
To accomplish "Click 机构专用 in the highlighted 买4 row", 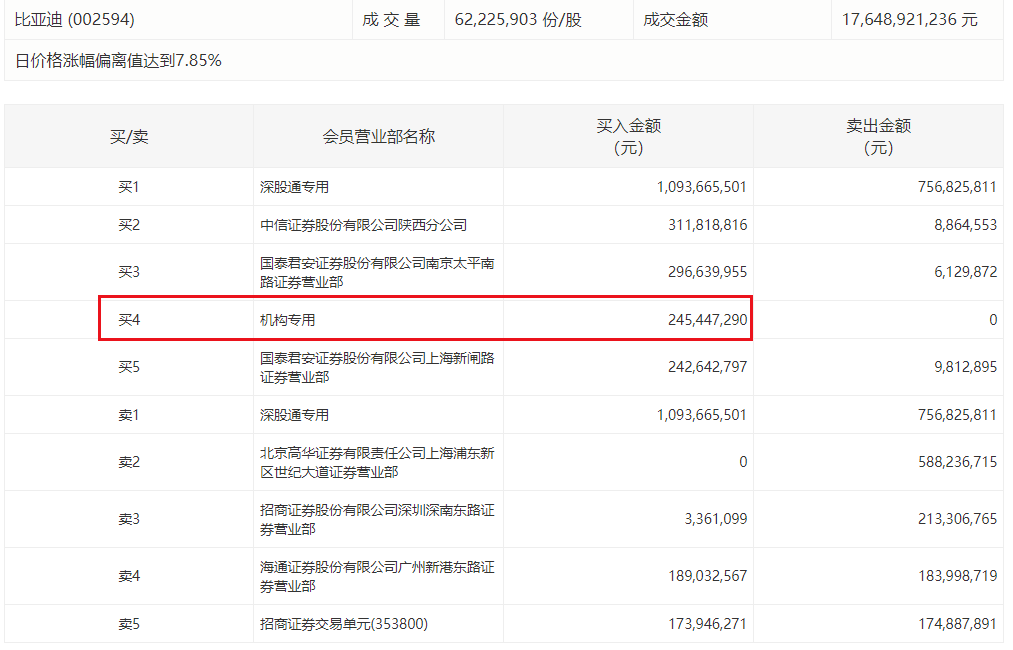I will (288, 320).
